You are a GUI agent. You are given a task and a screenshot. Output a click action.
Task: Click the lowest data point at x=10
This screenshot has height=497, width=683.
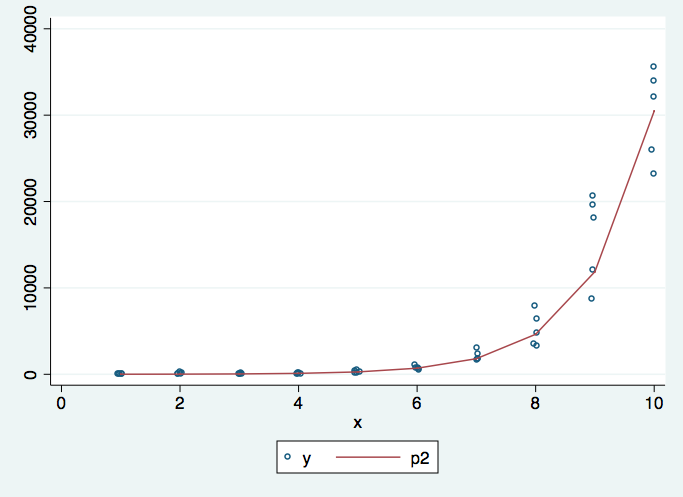tap(653, 173)
